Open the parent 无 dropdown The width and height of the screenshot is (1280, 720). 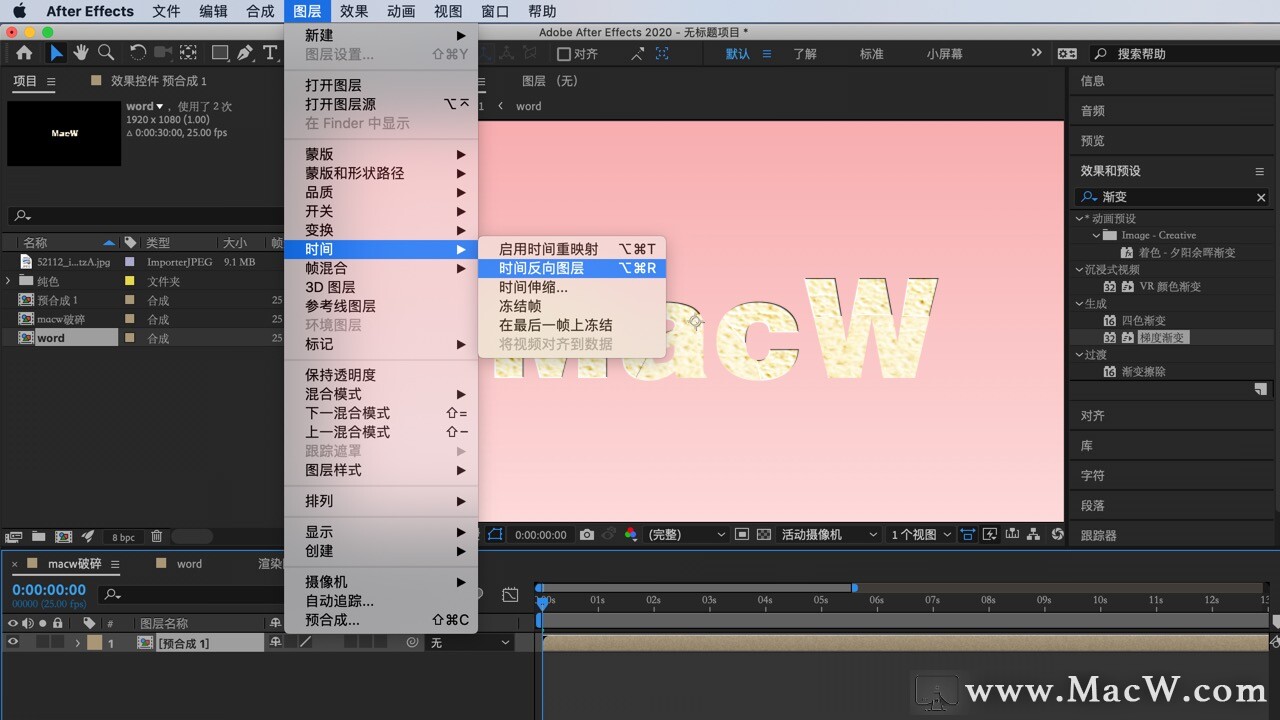pos(470,643)
